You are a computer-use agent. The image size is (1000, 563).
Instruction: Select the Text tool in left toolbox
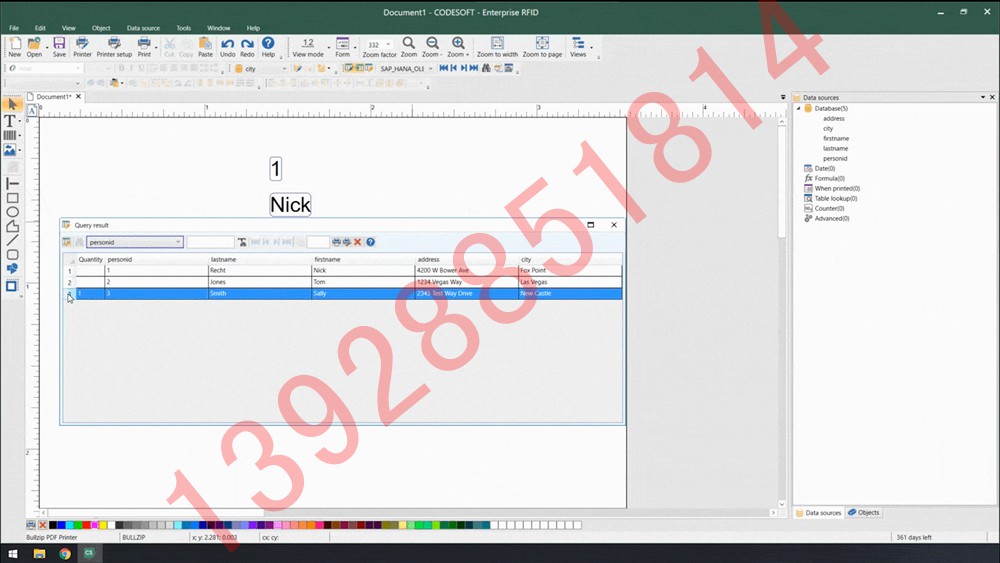(x=11, y=120)
